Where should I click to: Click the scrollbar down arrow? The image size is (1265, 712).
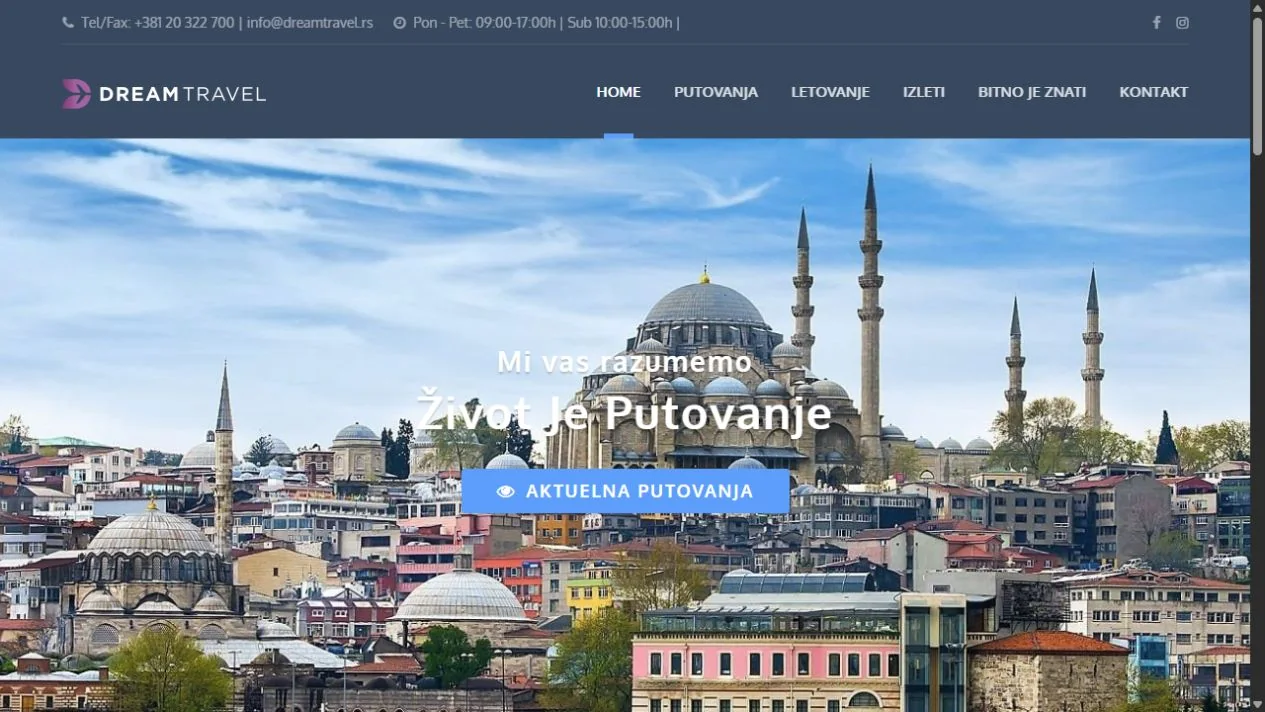[1257, 704]
